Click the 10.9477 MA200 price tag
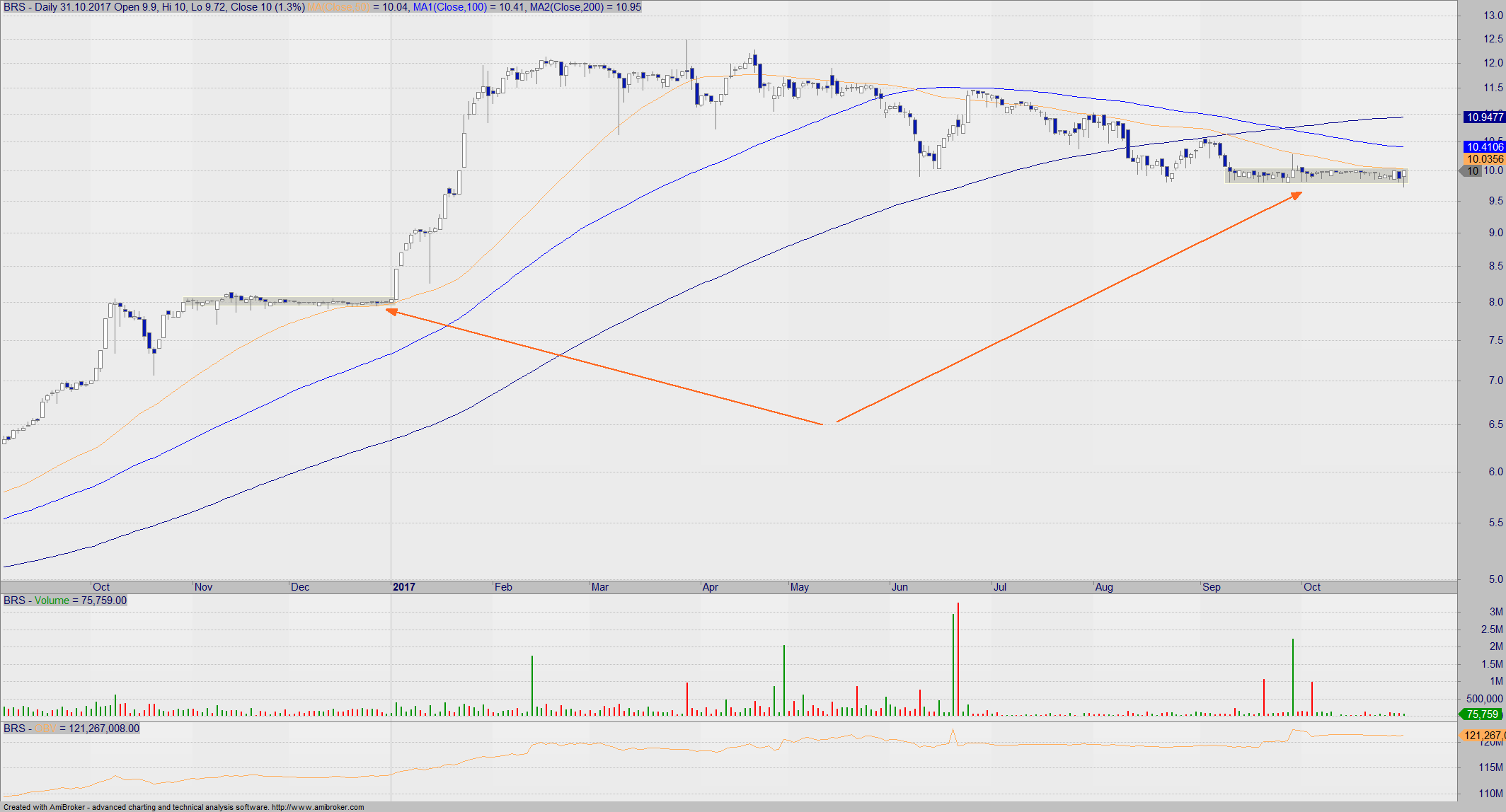Image resolution: width=1506 pixels, height=812 pixels. (x=1484, y=117)
